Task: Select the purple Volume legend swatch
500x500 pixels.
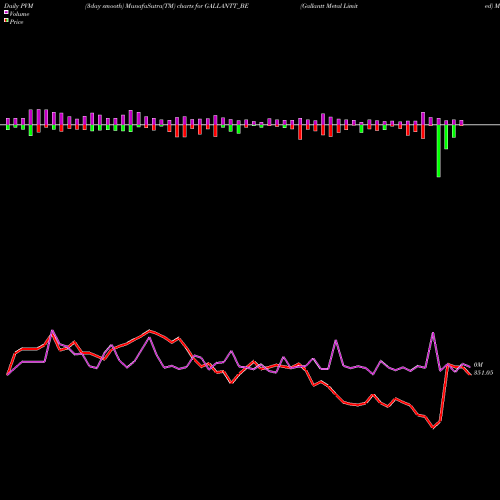Action: pos(6,13)
